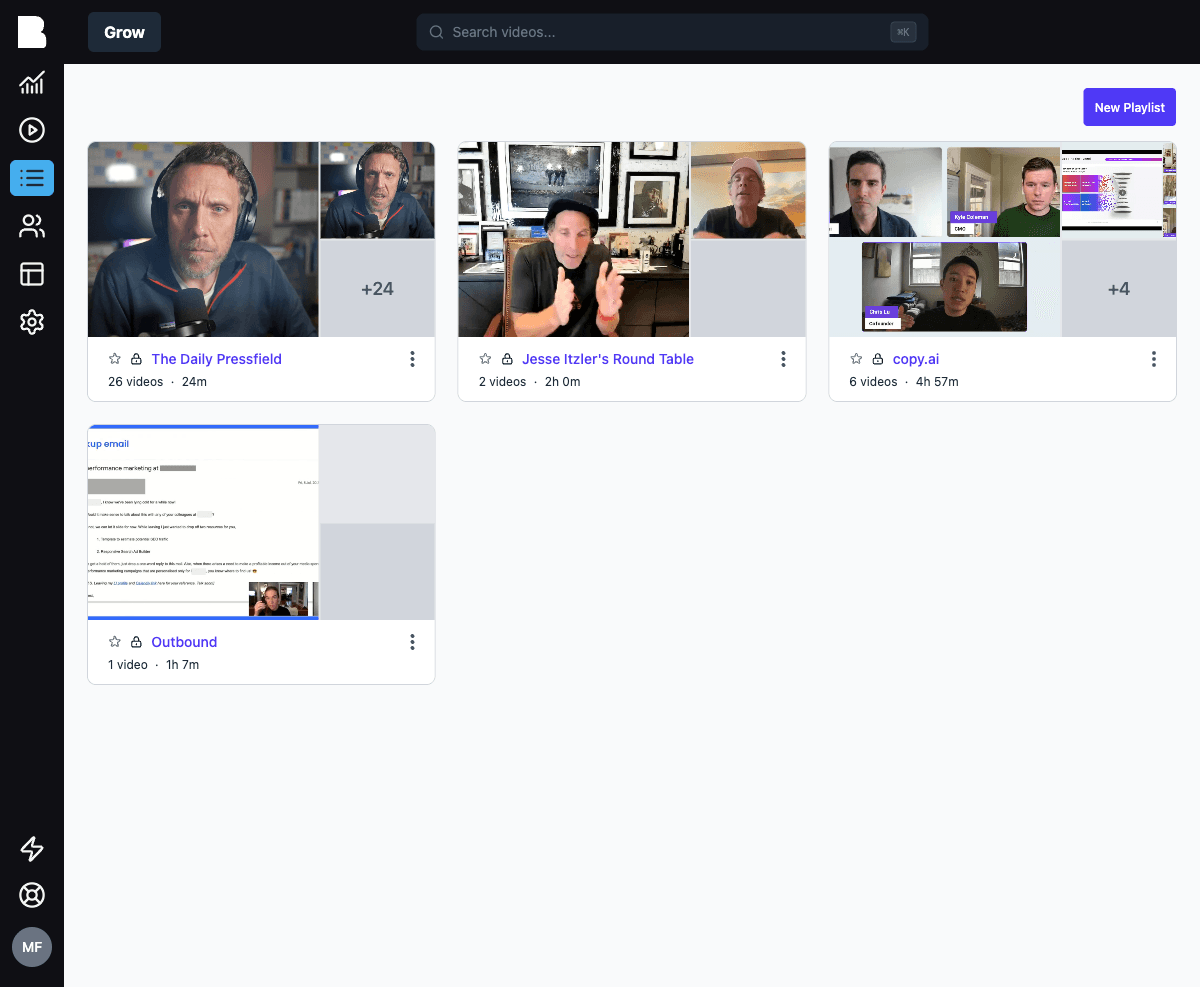Click lock icon on Outbound playlist
The width and height of the screenshot is (1200, 987).
pos(136,642)
